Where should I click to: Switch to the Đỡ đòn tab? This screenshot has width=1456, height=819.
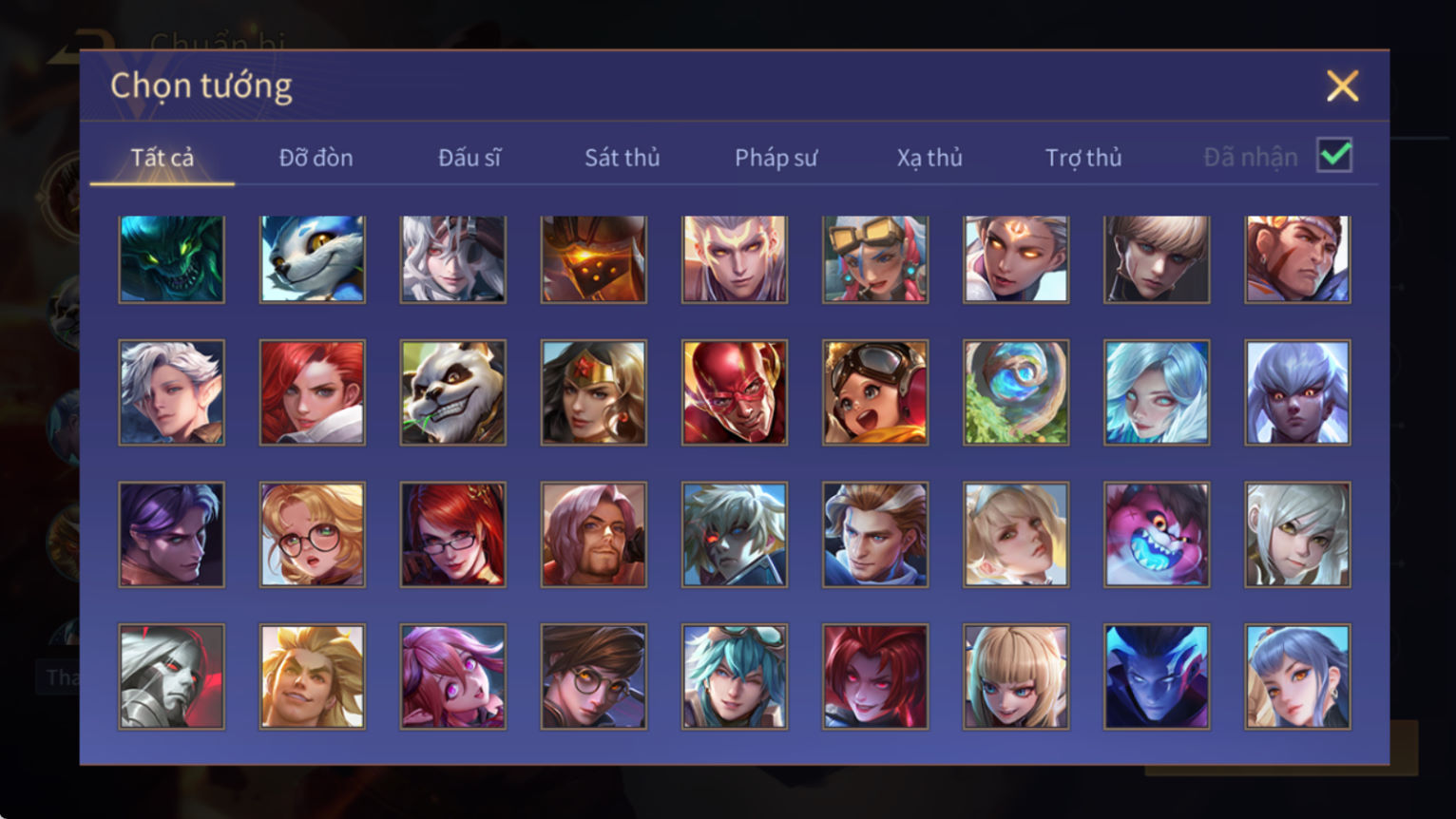pos(316,158)
